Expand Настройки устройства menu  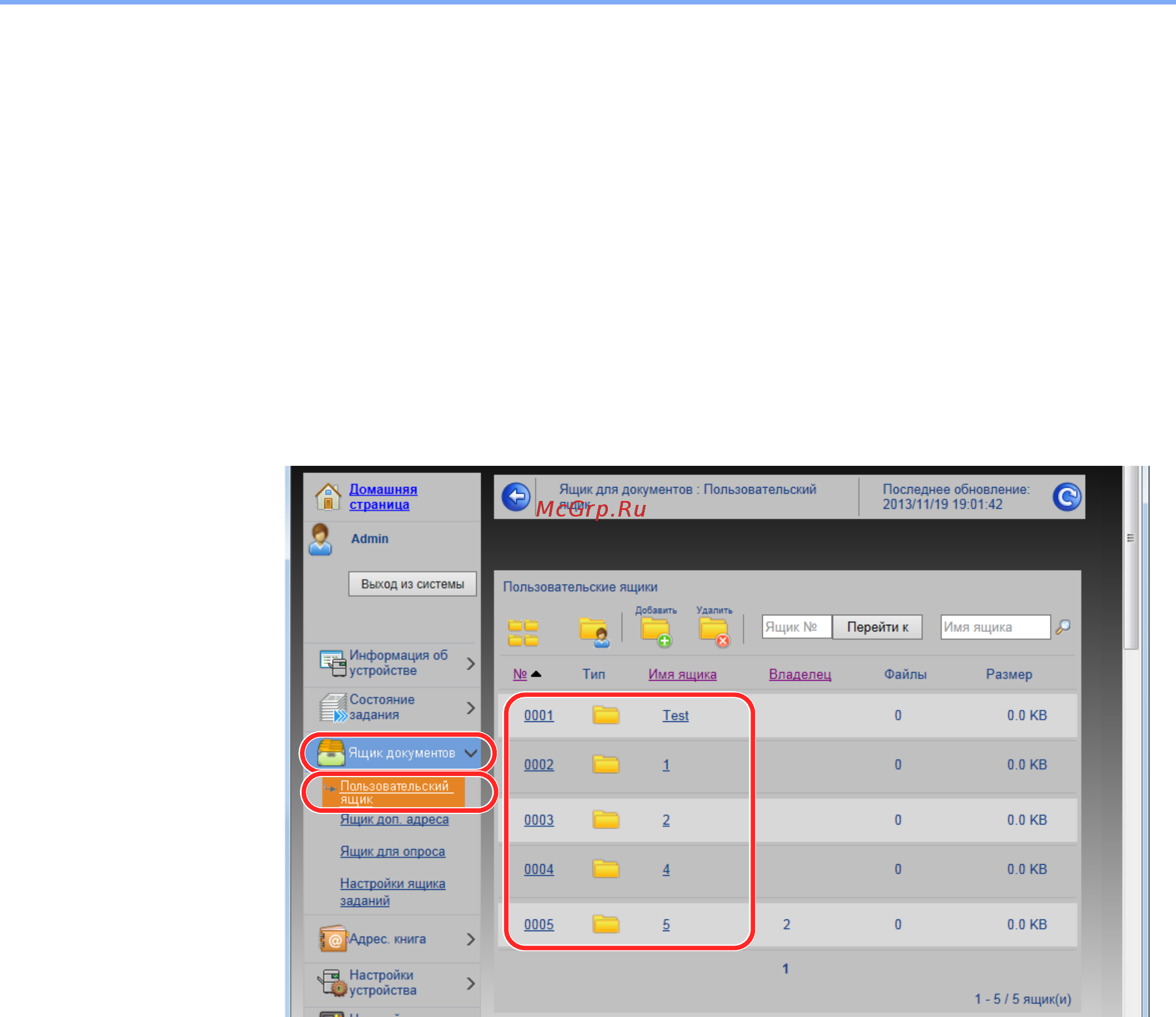[x=471, y=983]
